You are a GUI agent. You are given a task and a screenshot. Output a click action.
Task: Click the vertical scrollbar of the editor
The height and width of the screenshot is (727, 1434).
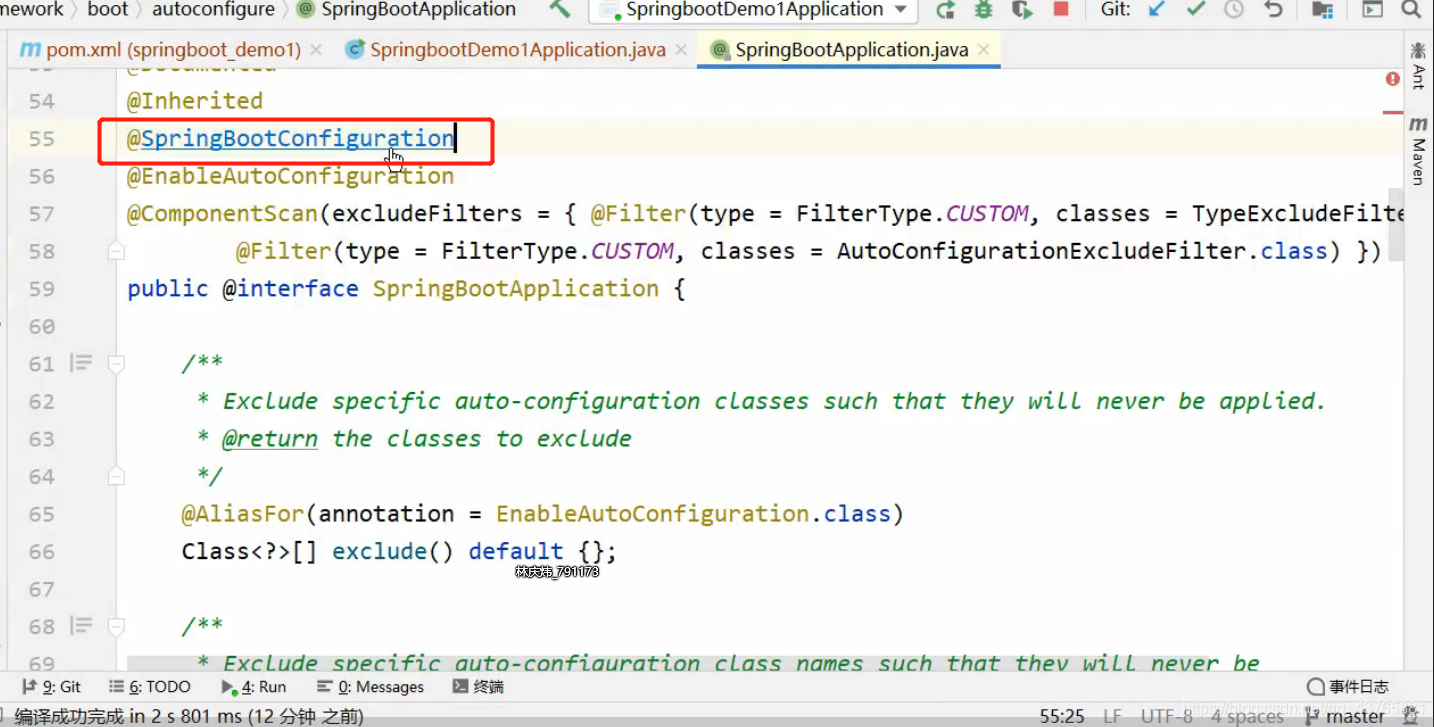coord(1396,223)
